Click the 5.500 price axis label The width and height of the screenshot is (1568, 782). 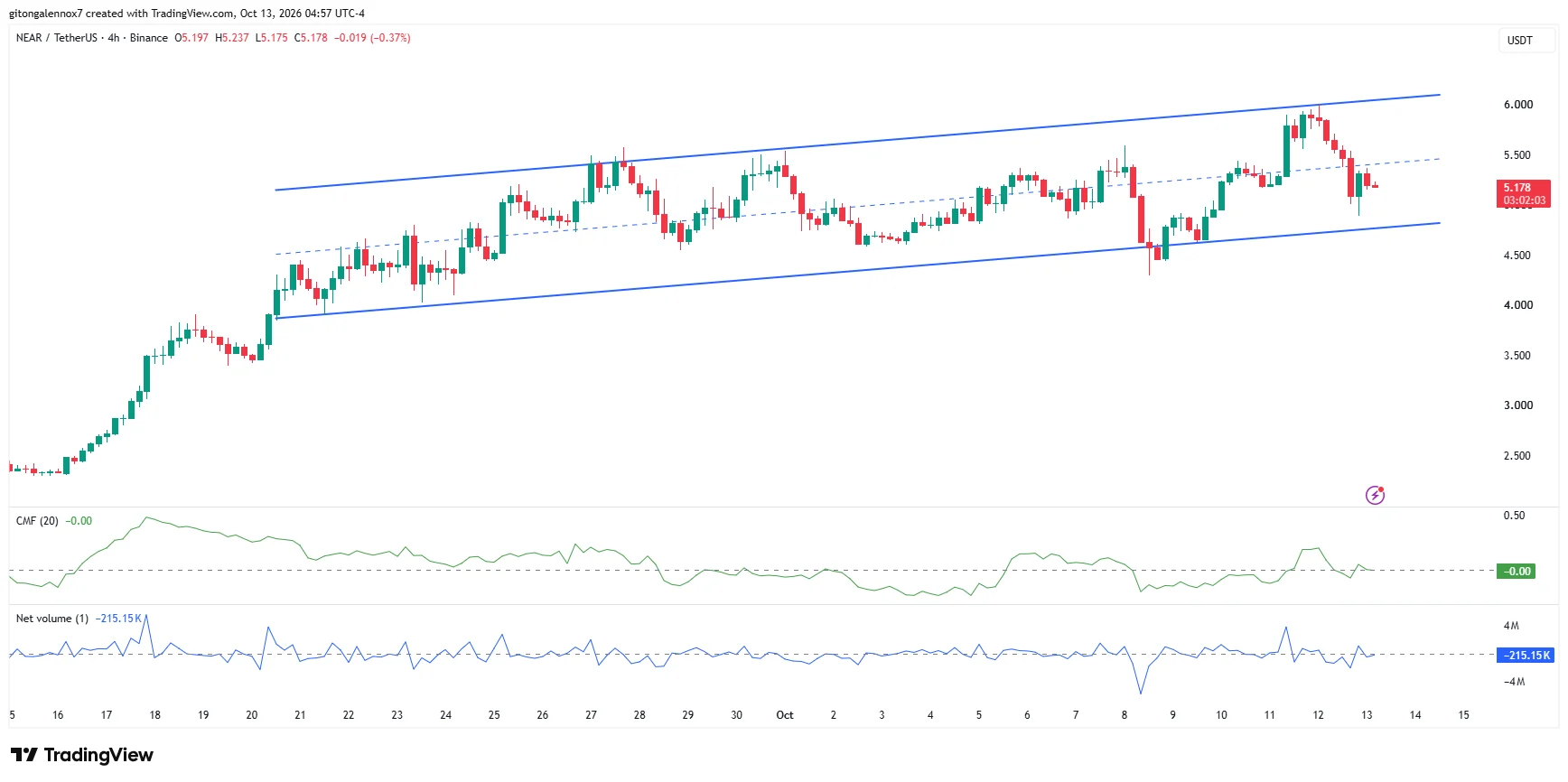click(1518, 155)
